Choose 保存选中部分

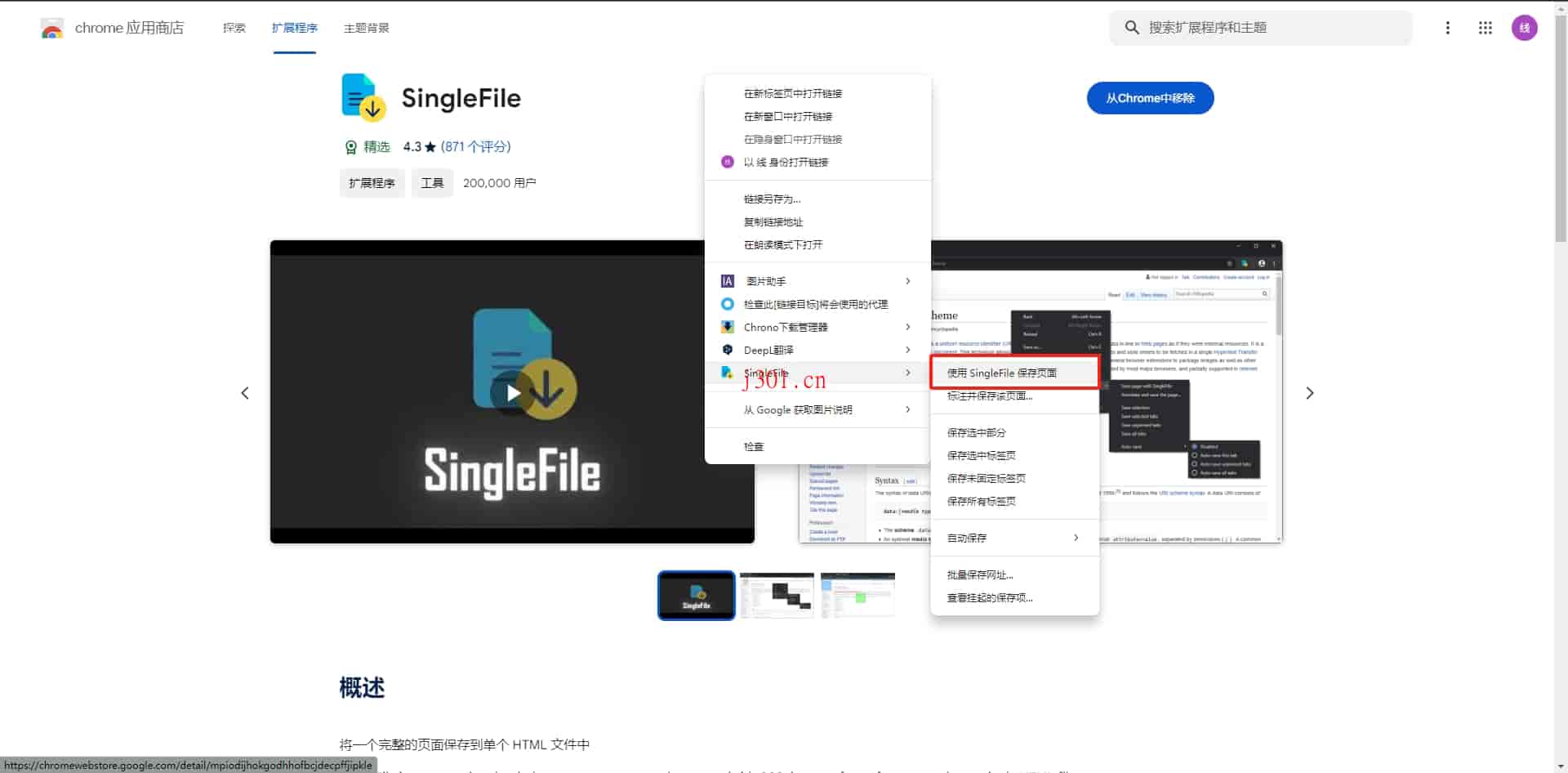pyautogui.click(x=1015, y=432)
